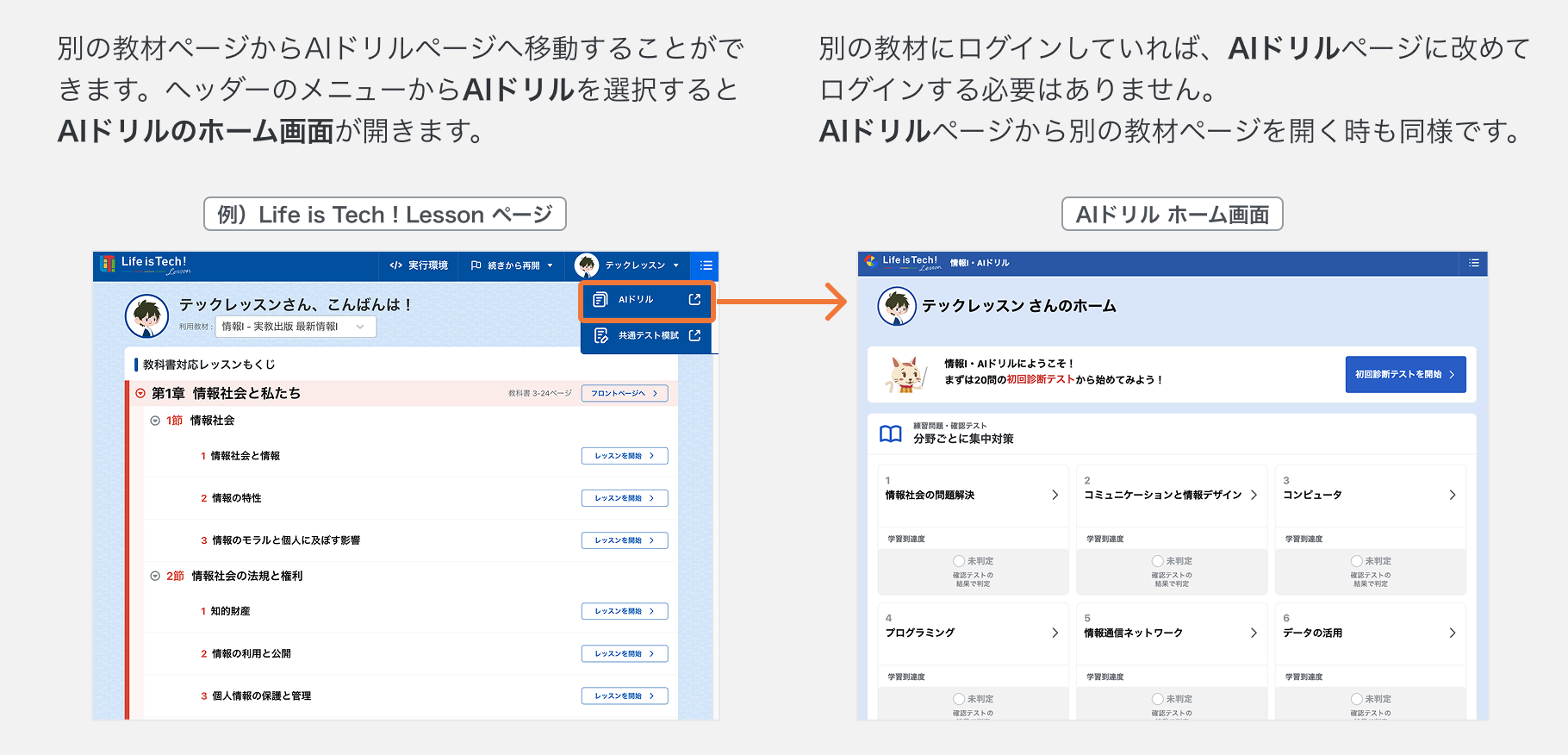Click the Life is Tech! Lesson logo
The height and width of the screenshot is (755, 1568).
point(146,264)
